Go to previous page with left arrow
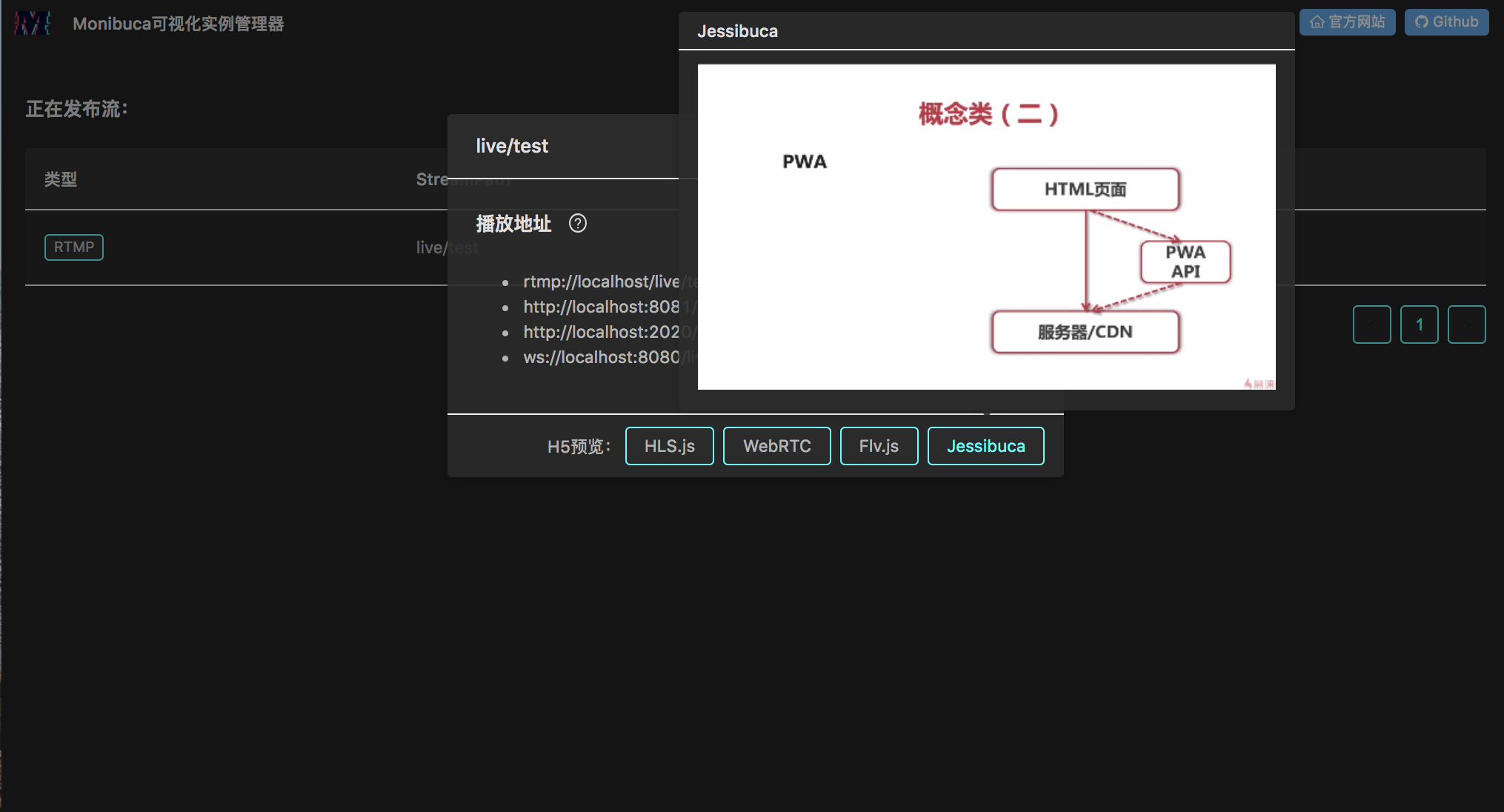Screen dimensions: 1504x812 tap(1371, 325)
